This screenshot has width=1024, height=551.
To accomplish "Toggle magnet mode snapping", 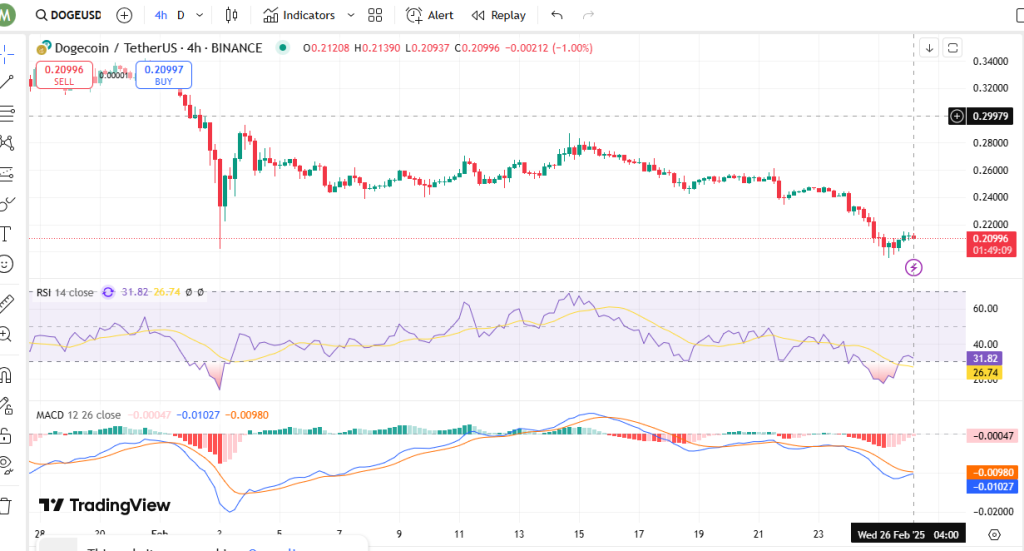I will point(6,375).
